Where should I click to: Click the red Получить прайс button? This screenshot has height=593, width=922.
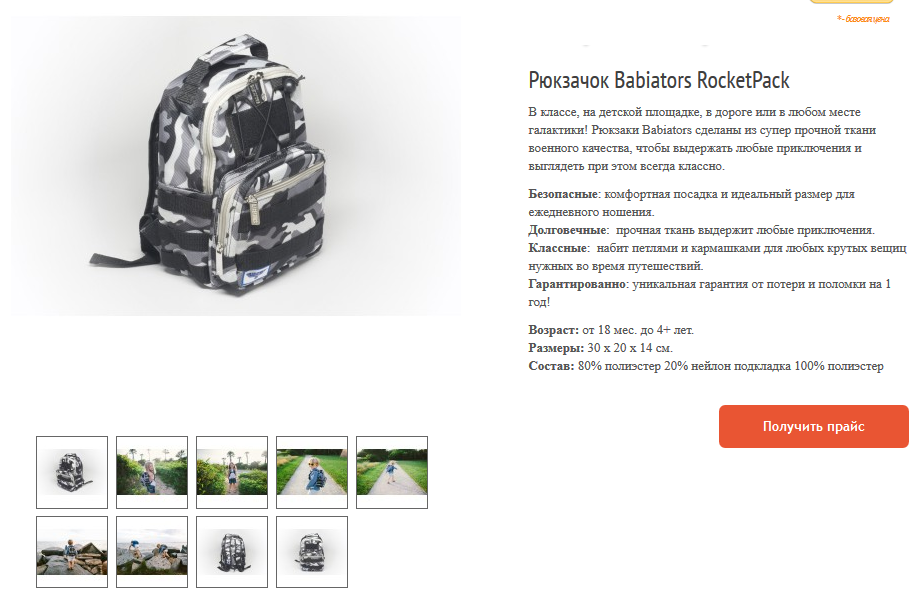(814, 427)
